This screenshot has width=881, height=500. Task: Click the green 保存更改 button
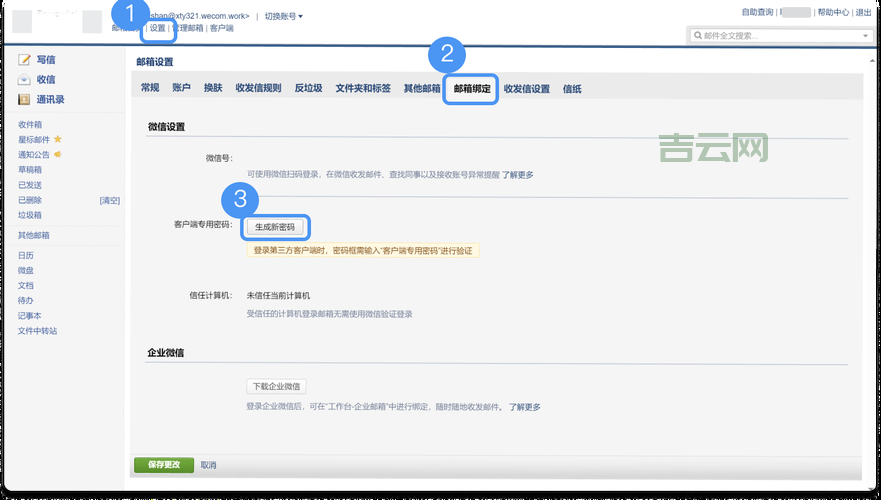point(164,465)
